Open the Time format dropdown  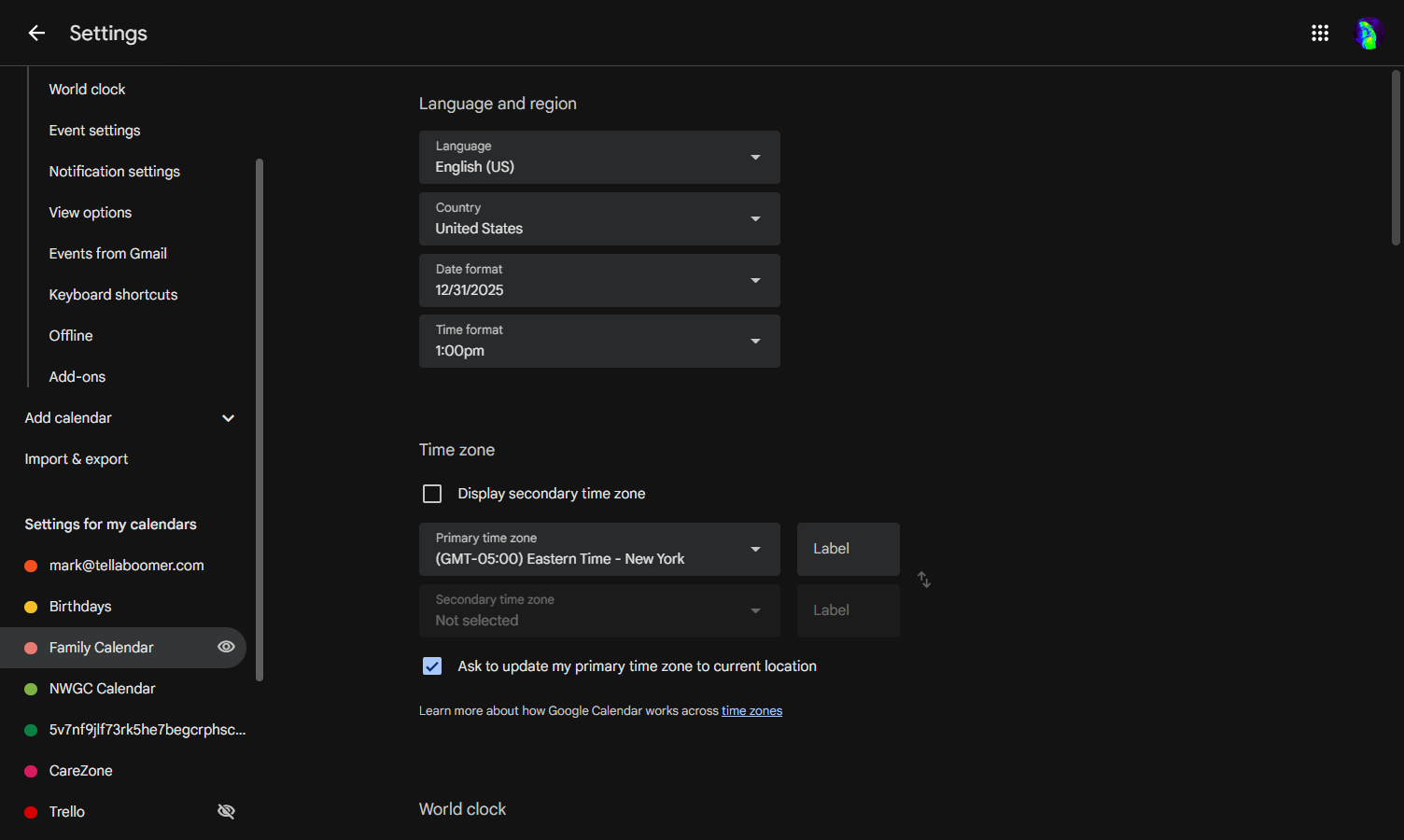pos(599,341)
